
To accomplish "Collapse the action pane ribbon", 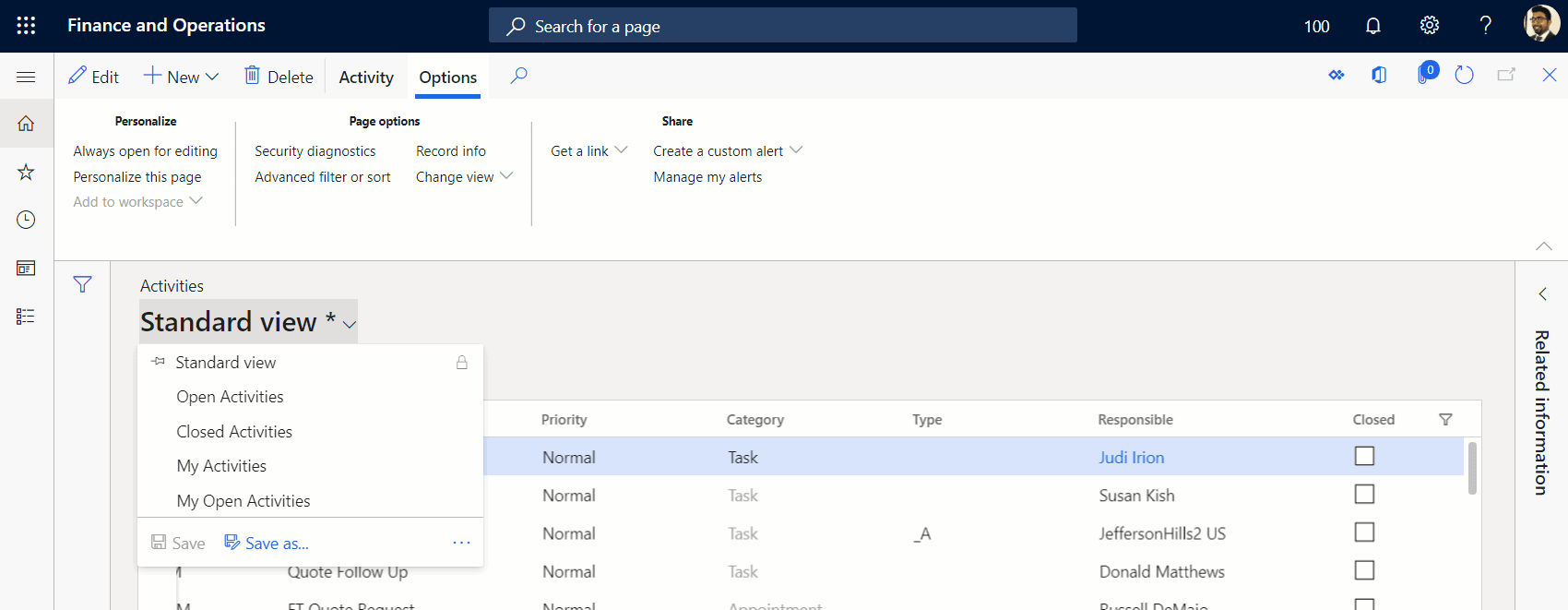I will (1544, 246).
